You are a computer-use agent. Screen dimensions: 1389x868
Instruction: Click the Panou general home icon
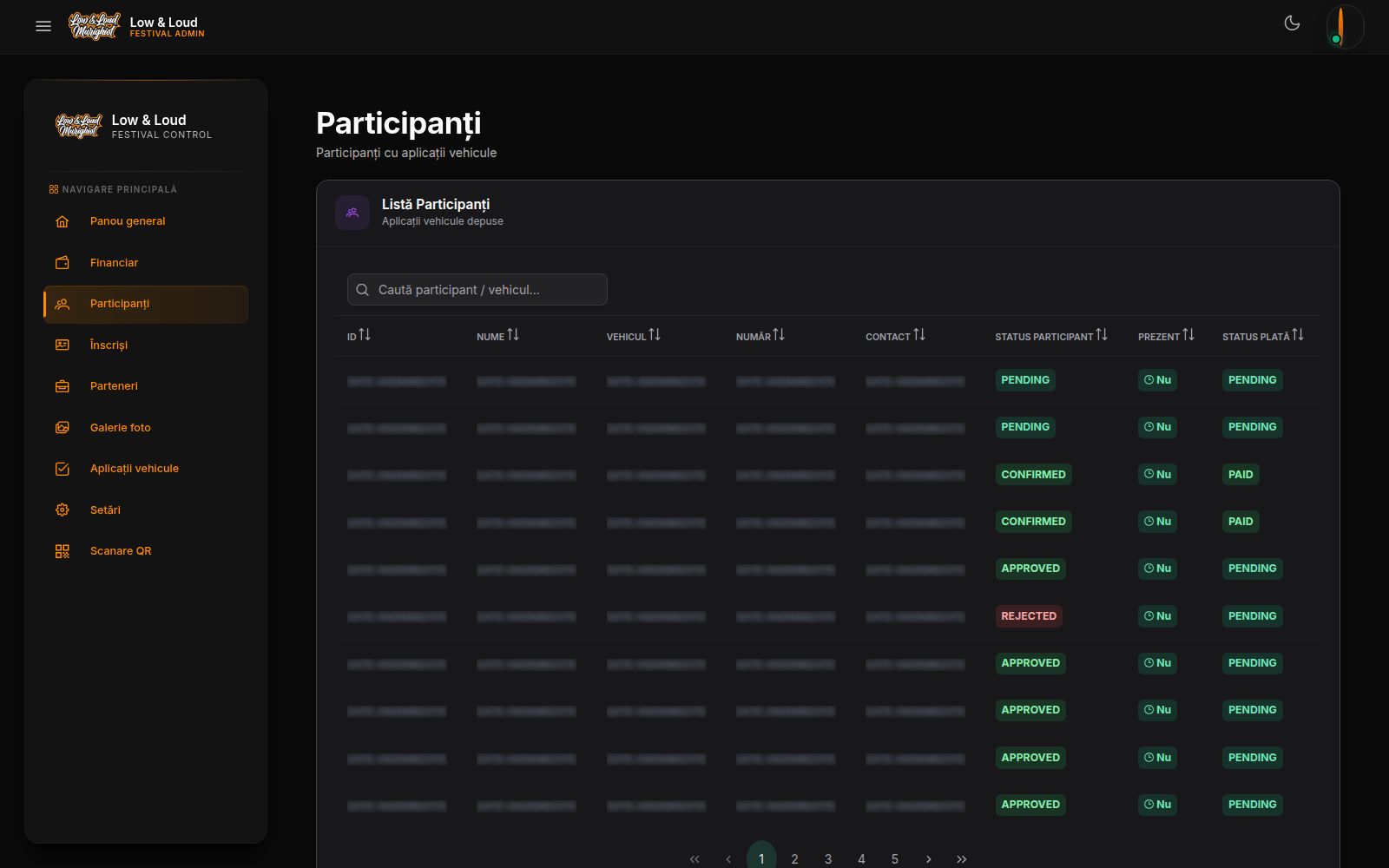(63, 221)
